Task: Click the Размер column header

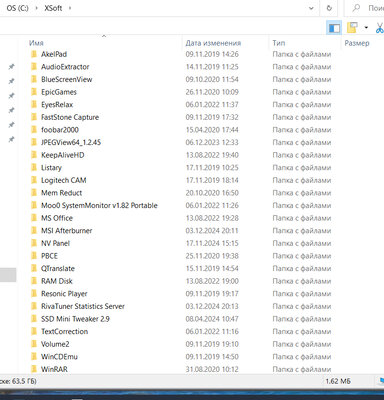Action: (x=357, y=43)
